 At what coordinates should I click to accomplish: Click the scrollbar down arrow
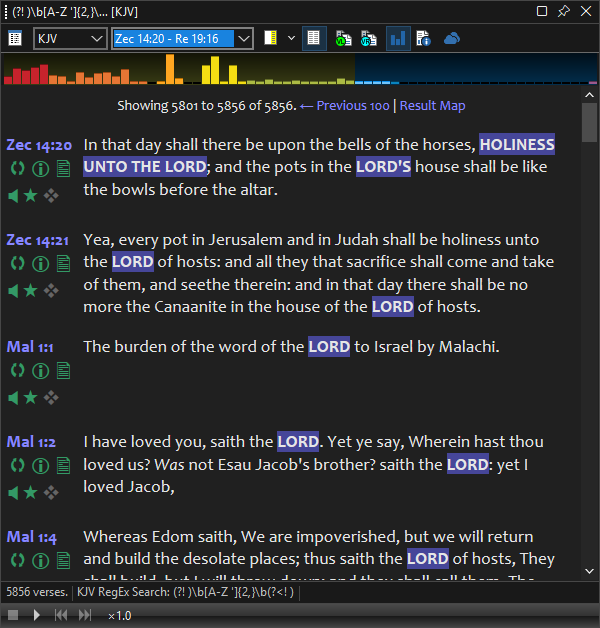[589, 571]
